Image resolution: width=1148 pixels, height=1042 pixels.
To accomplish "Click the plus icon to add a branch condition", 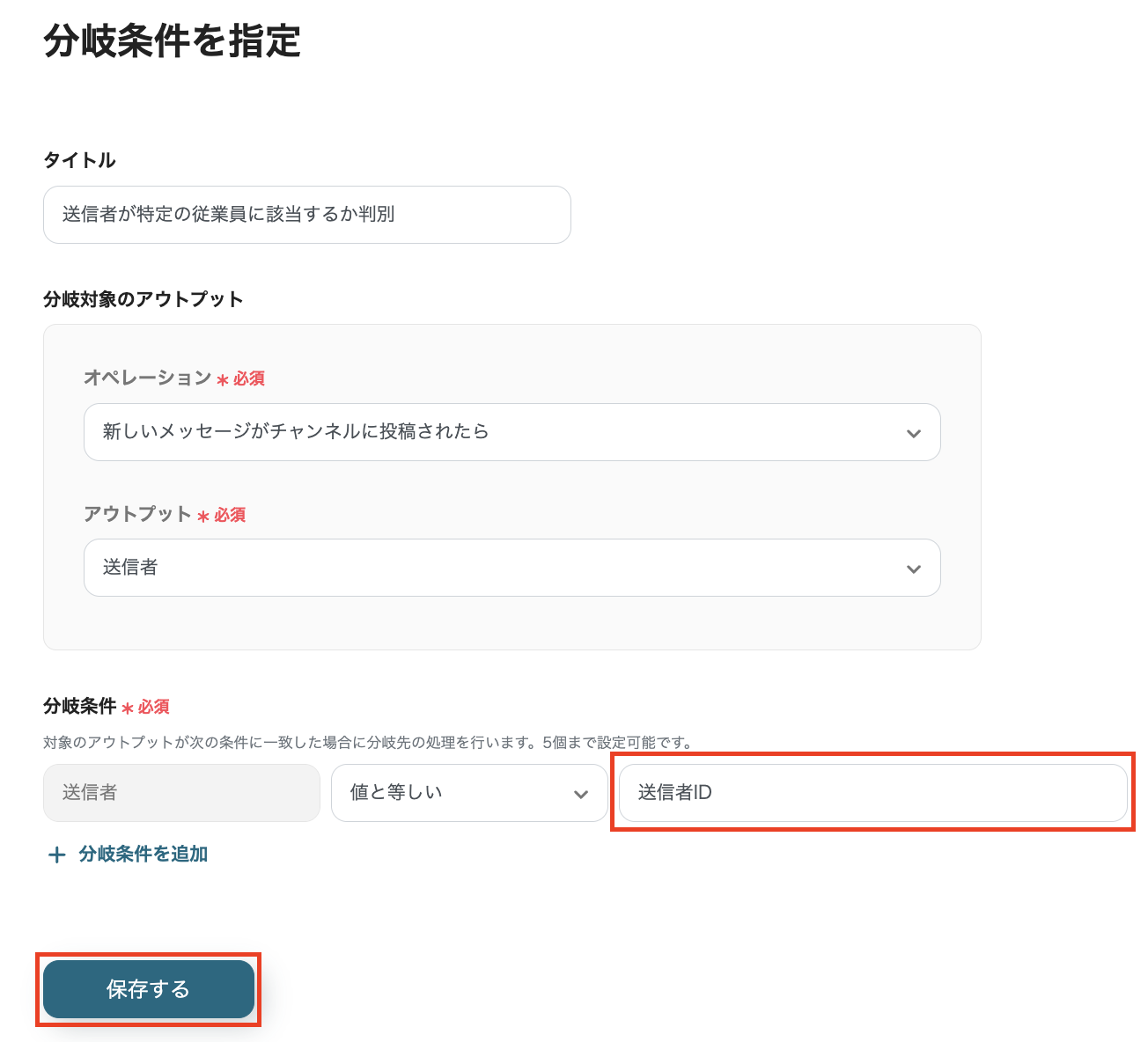I will click(56, 854).
